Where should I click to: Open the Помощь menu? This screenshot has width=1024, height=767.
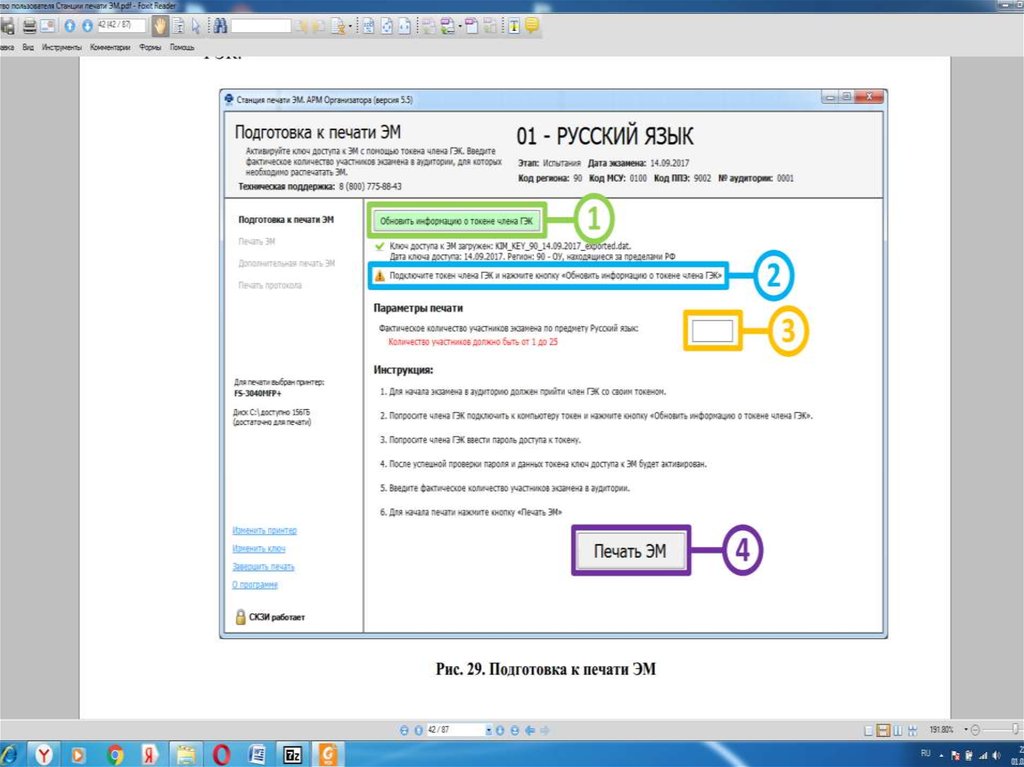point(181,47)
